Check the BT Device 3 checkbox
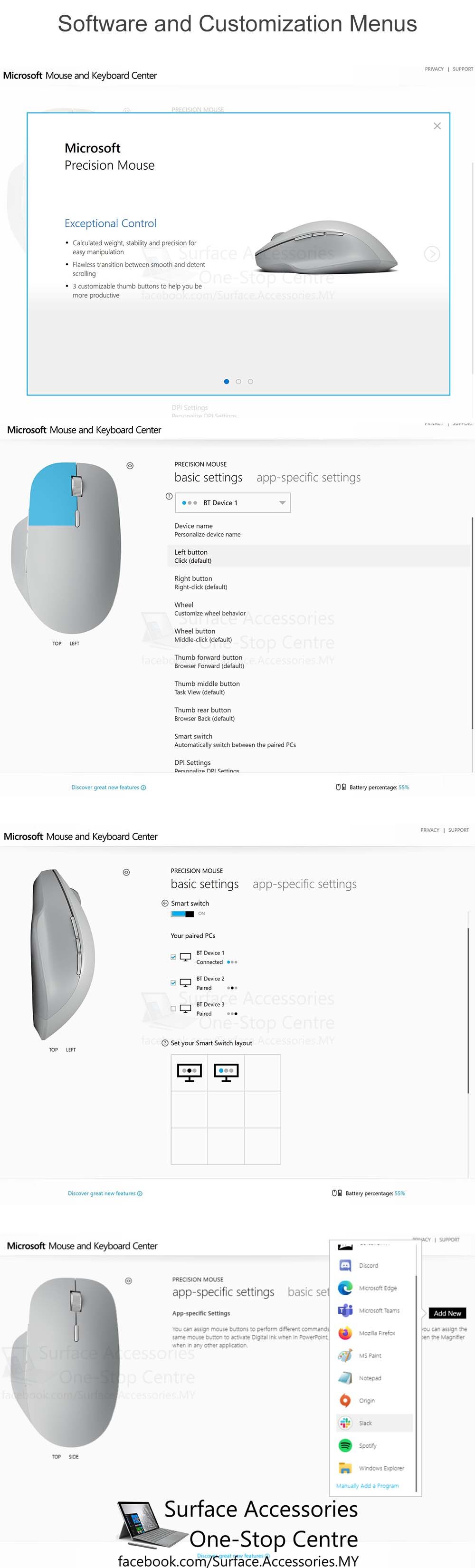475x1568 pixels. 173,1009
